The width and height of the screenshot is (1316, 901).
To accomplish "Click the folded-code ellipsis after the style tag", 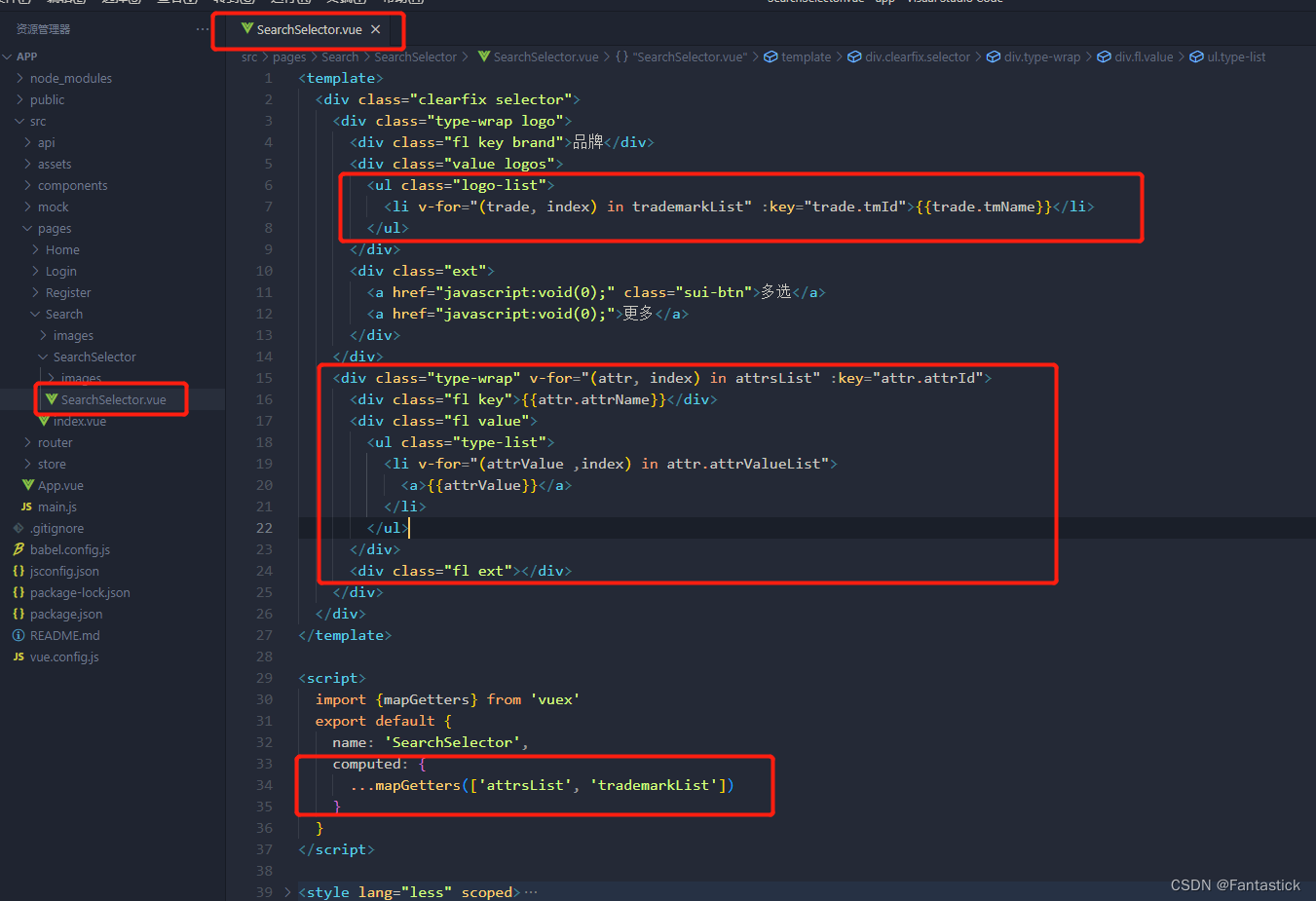I will click(531, 892).
